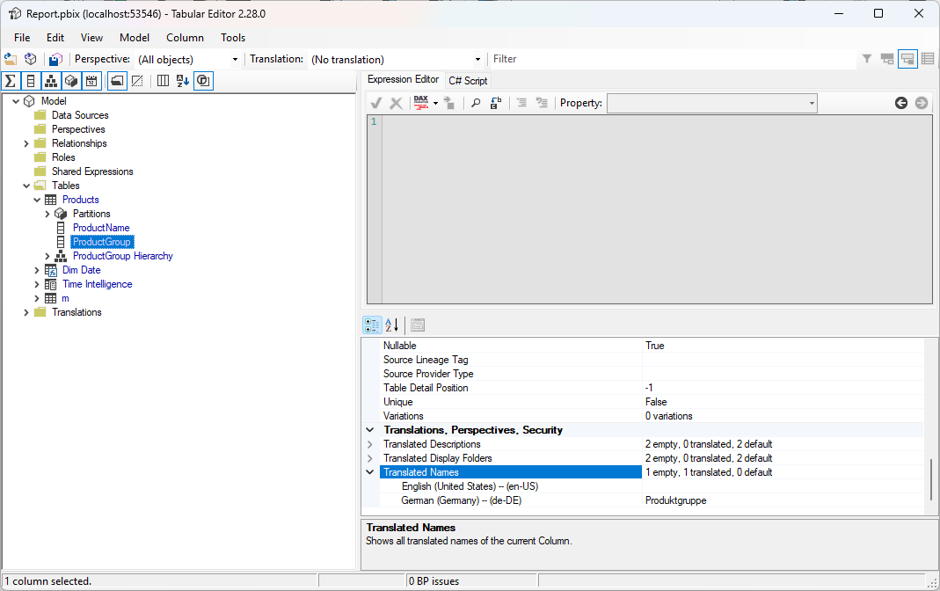Screen dimensions: 940x591
Task: Collapse Translated Names property
Action: (x=370, y=472)
